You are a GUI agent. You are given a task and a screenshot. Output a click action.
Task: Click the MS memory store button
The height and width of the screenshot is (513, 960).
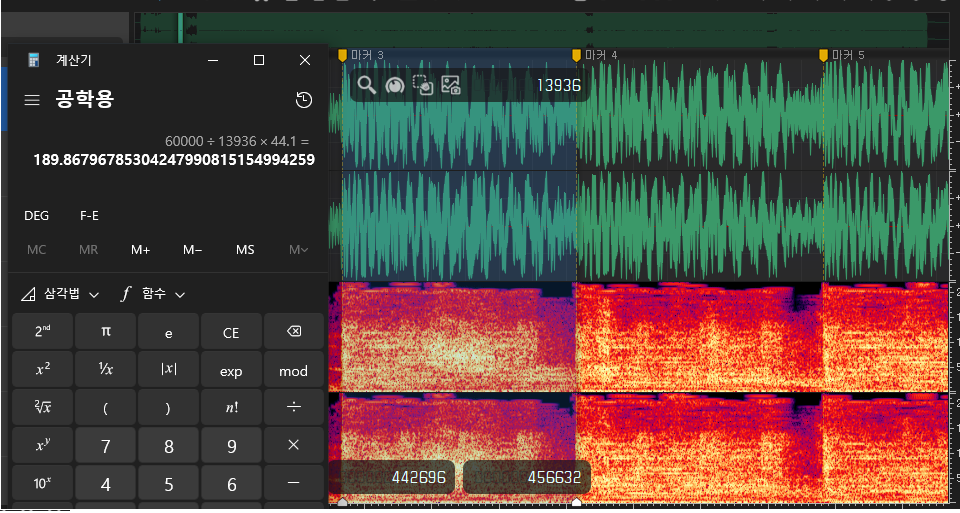[246, 250]
